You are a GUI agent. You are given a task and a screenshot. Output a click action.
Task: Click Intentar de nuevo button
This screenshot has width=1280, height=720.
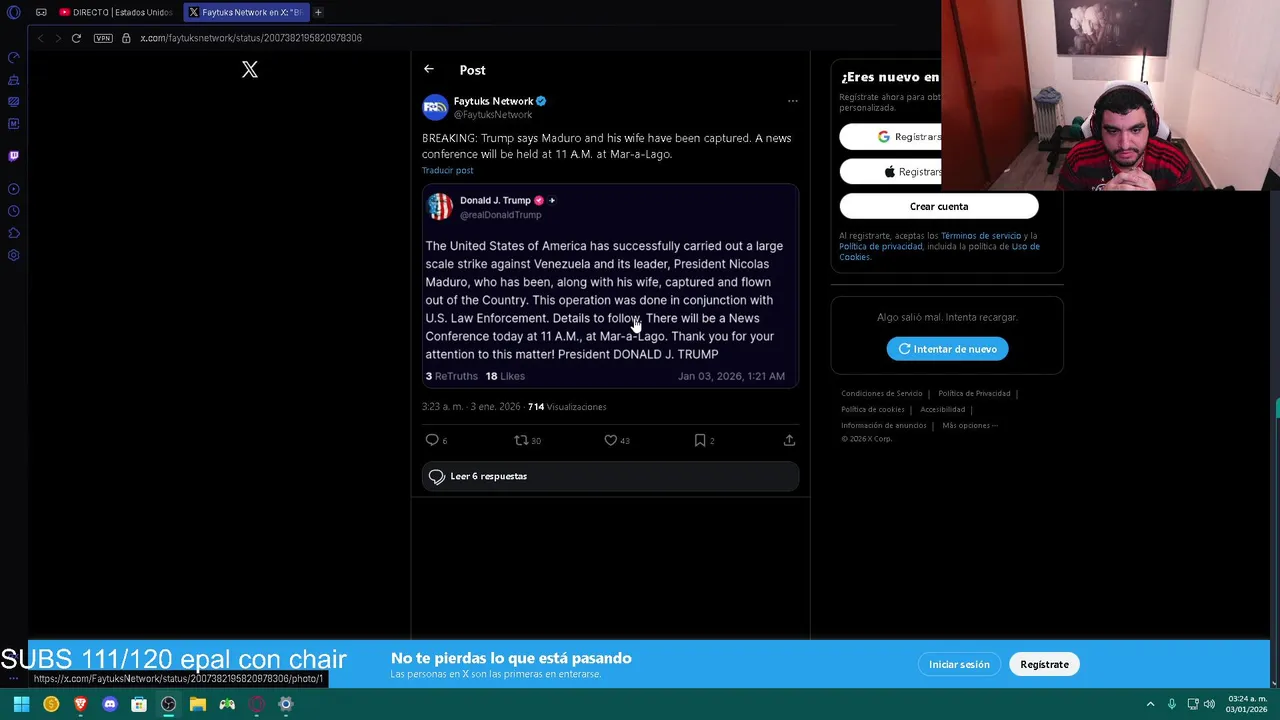(x=947, y=349)
